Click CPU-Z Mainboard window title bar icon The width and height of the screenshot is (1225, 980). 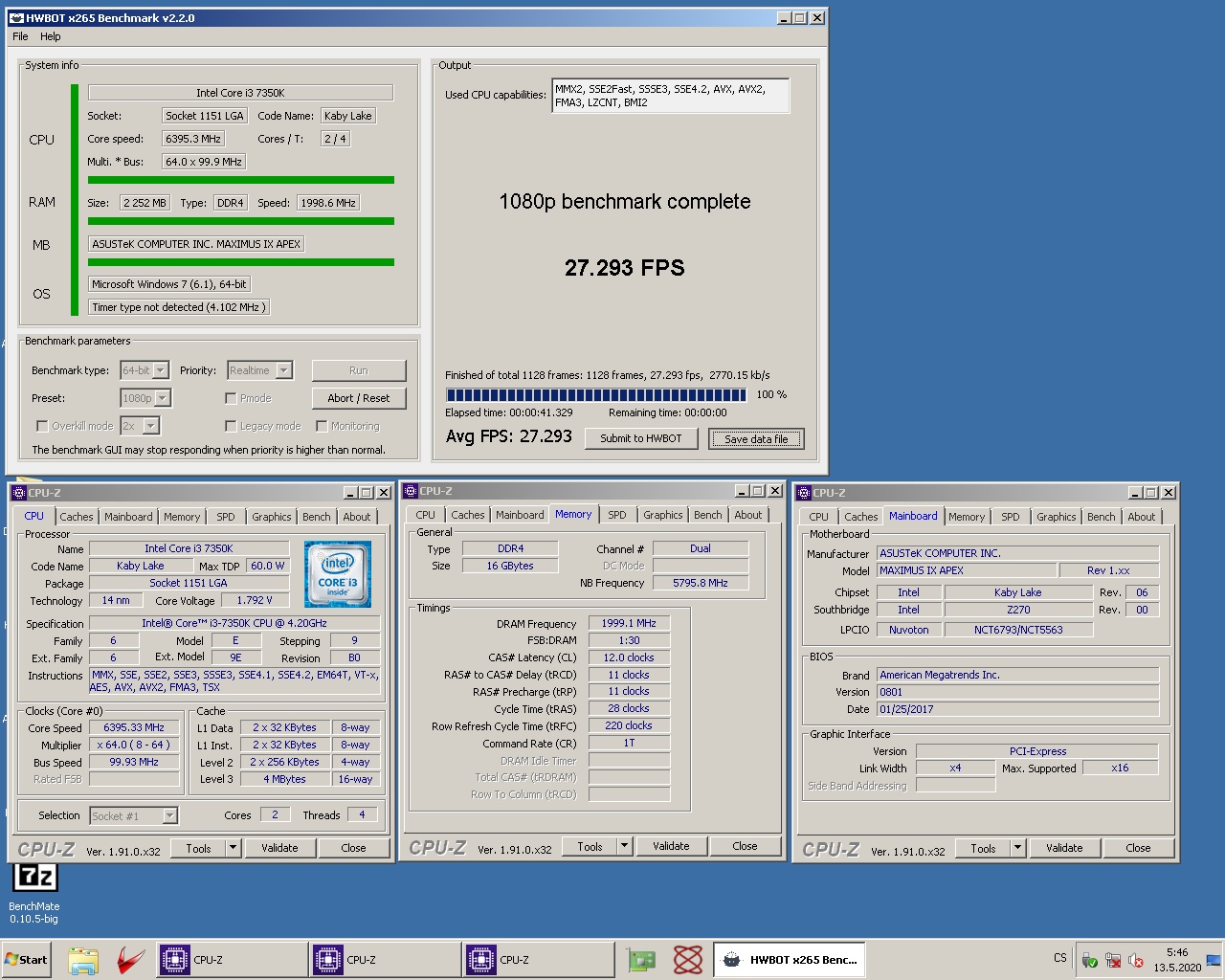coord(805,493)
